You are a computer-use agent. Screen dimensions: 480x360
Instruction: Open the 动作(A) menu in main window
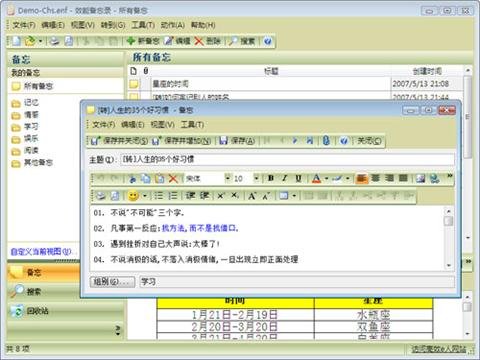click(172, 25)
